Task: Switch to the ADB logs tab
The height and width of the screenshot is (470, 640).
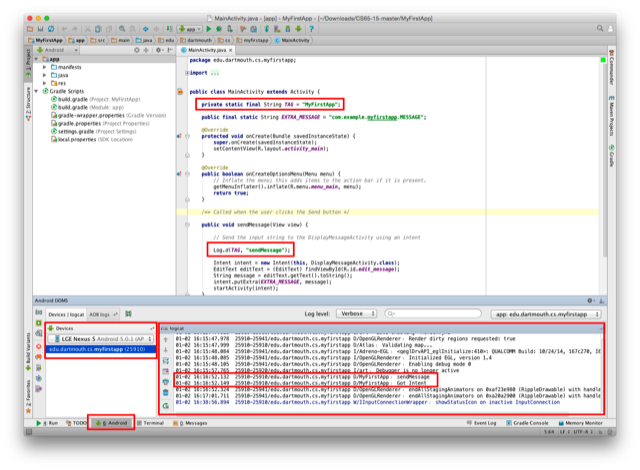Action: click(x=102, y=314)
